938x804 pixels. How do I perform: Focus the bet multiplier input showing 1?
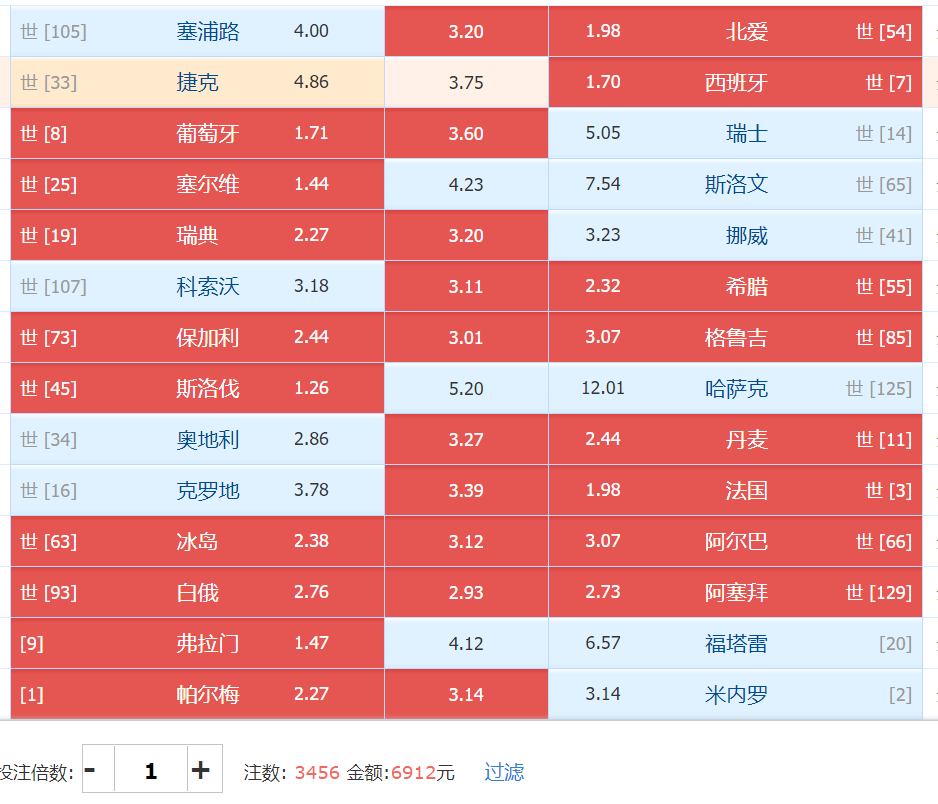pyautogui.click(x=151, y=770)
